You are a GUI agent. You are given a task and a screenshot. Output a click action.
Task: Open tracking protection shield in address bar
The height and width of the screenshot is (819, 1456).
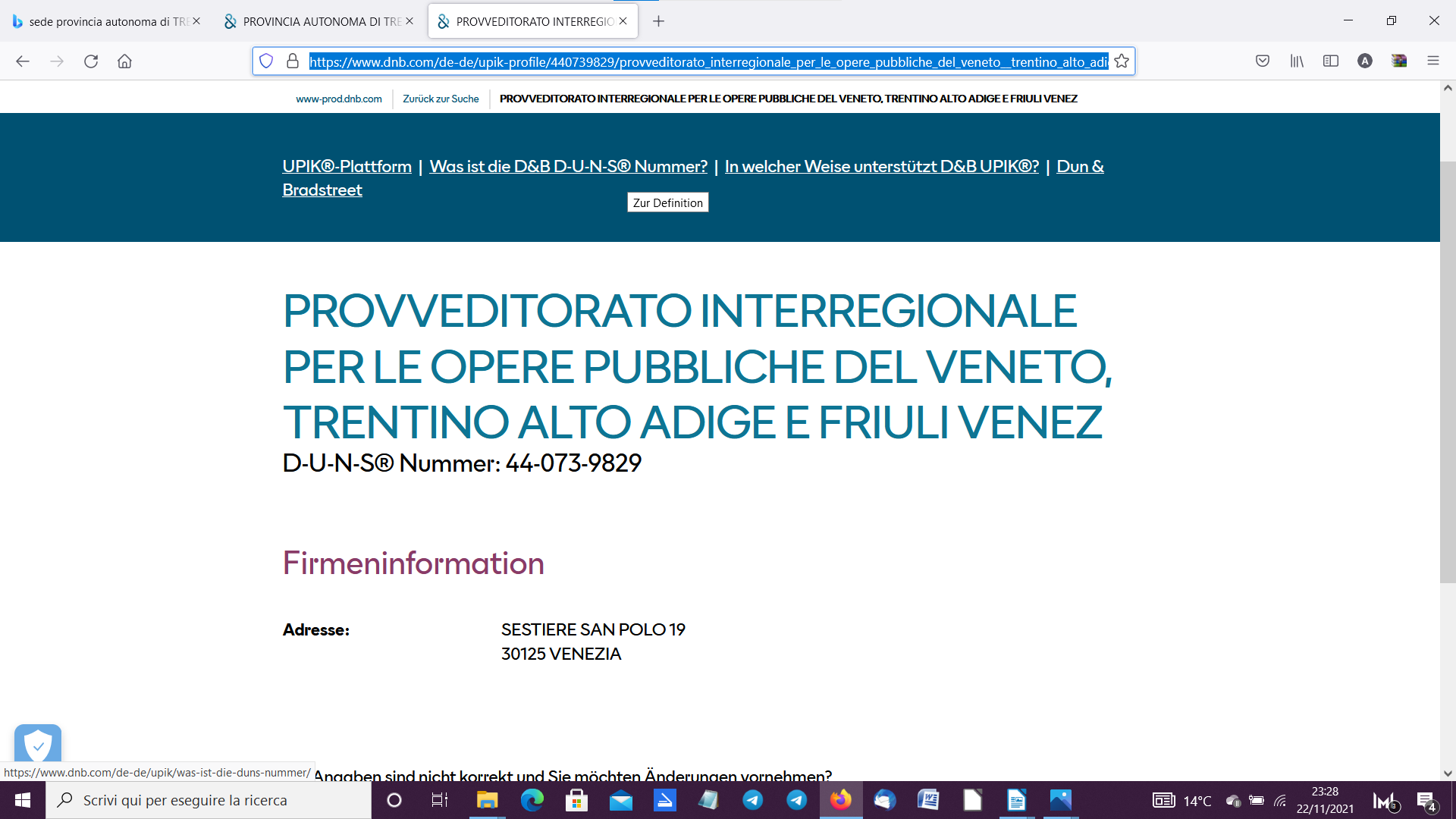pyautogui.click(x=266, y=61)
